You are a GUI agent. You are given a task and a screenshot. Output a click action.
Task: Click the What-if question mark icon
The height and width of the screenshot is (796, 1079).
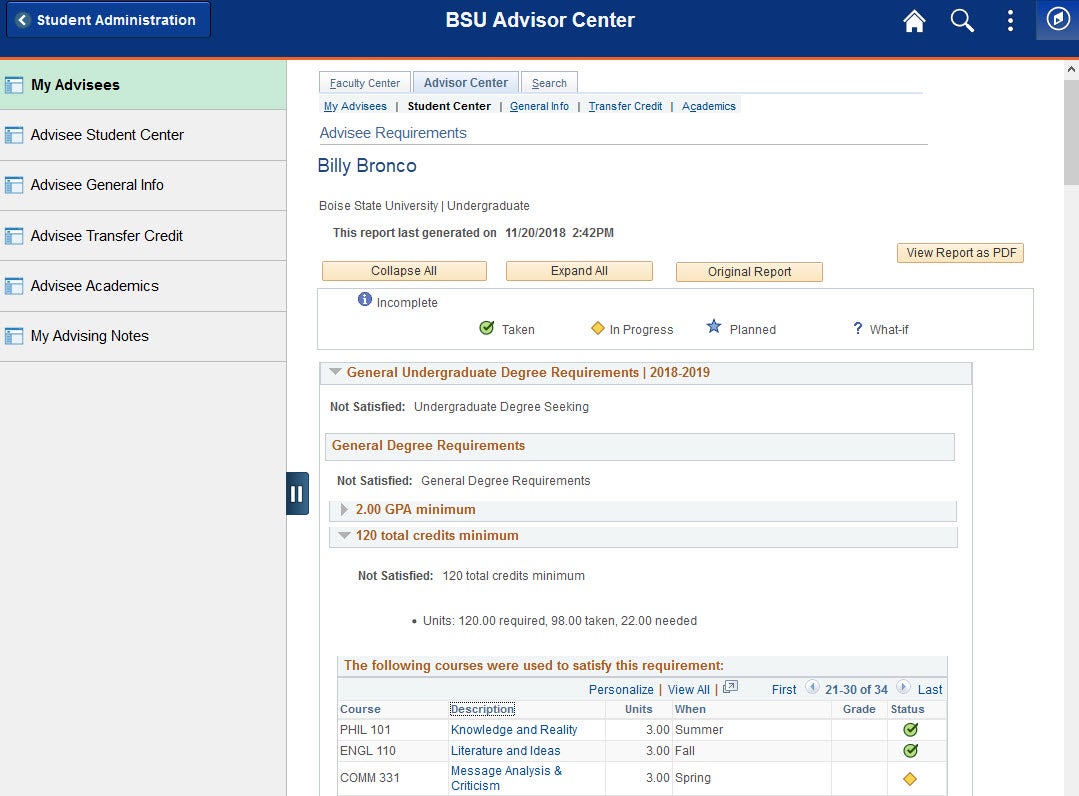coord(857,328)
